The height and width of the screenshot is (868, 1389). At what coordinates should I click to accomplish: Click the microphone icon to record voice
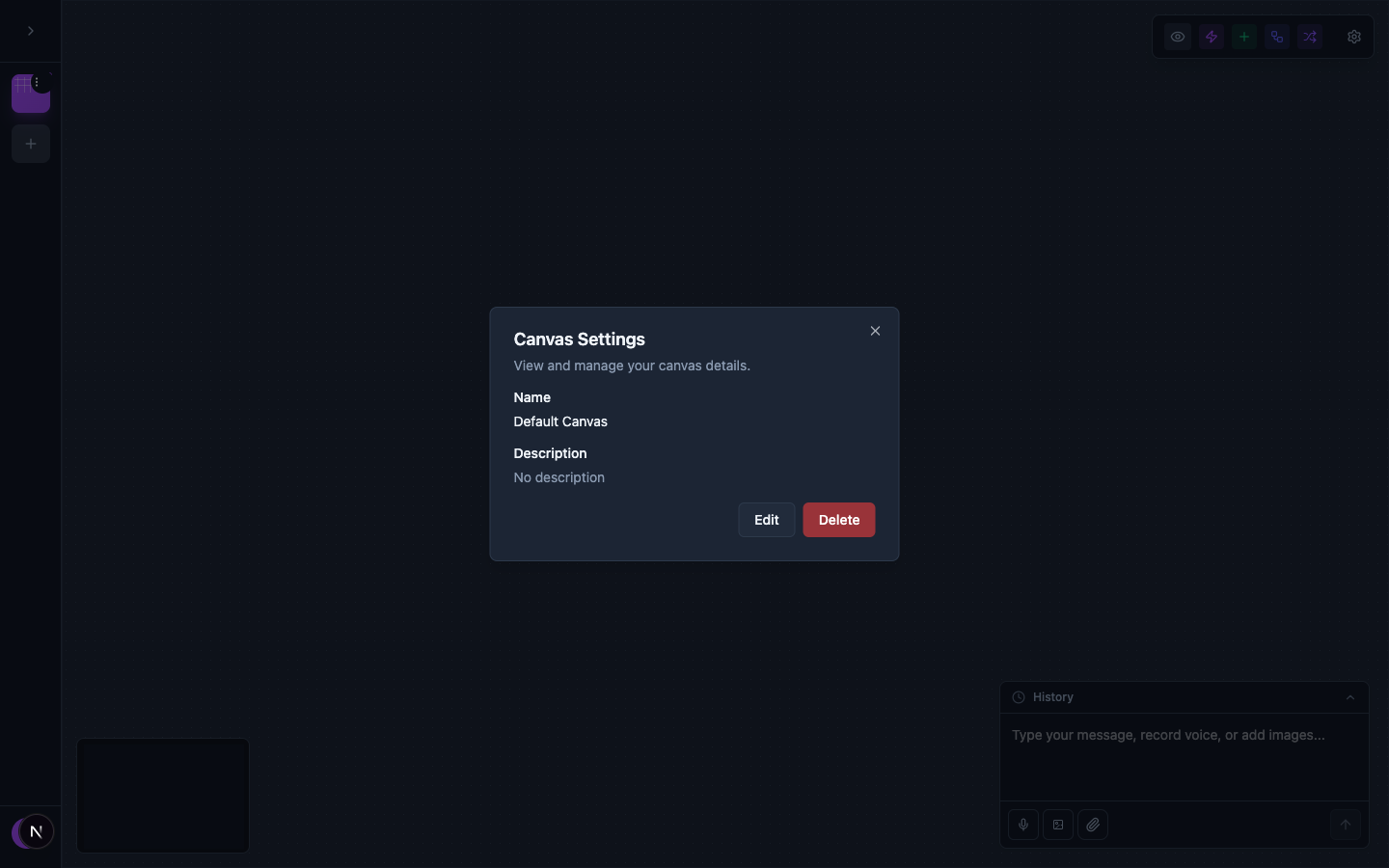(x=1022, y=825)
